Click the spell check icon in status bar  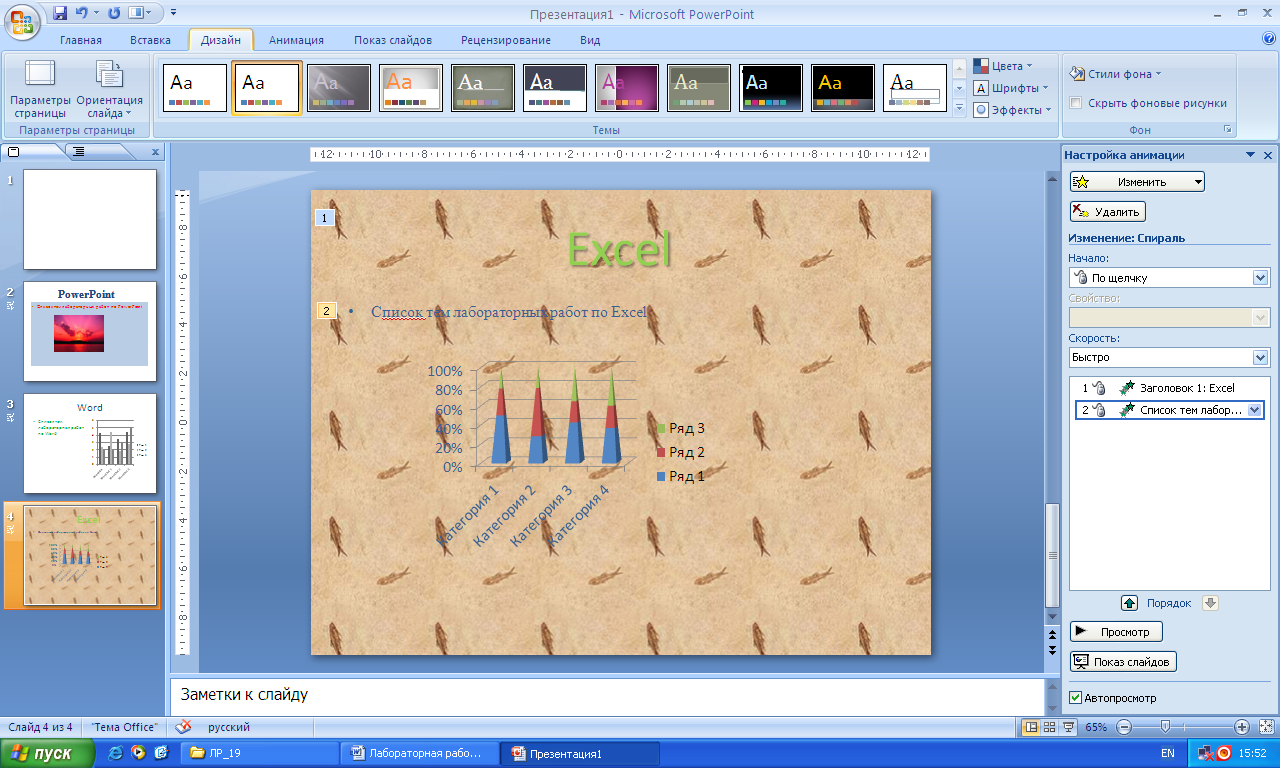click(183, 727)
